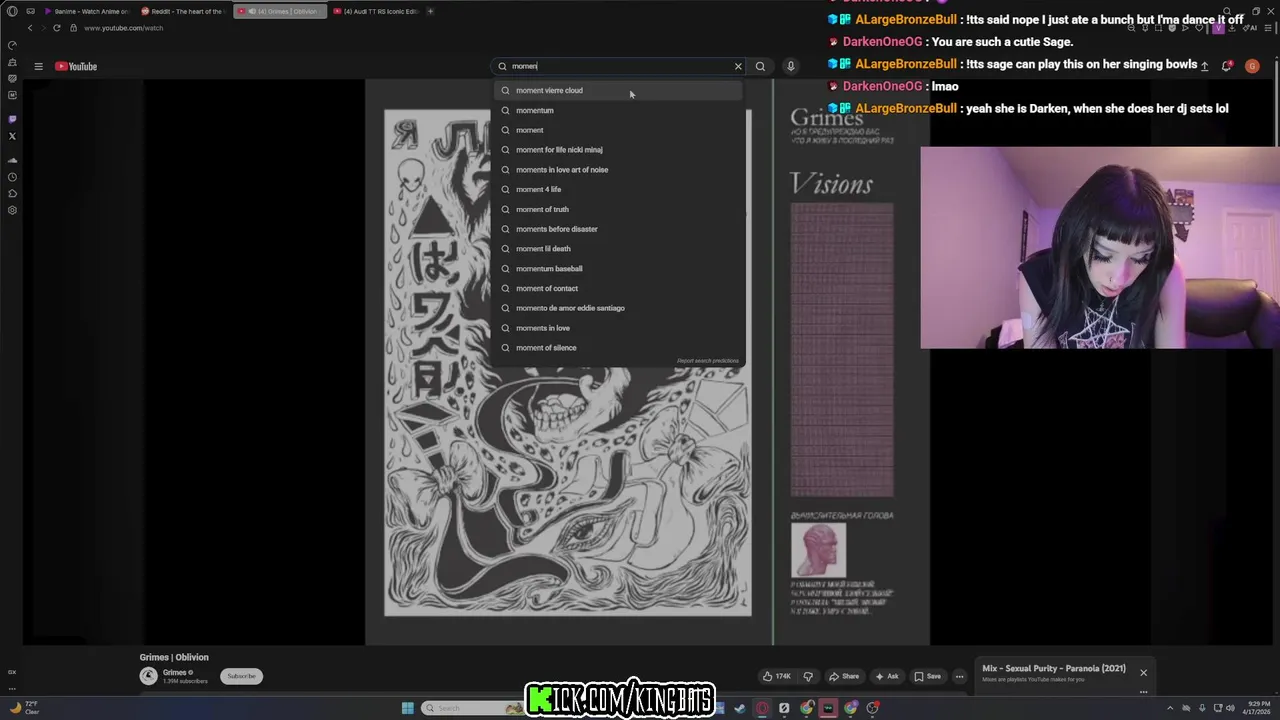Open the YouTube notifications bell
This screenshot has width=1280, height=720.
coord(1226,67)
